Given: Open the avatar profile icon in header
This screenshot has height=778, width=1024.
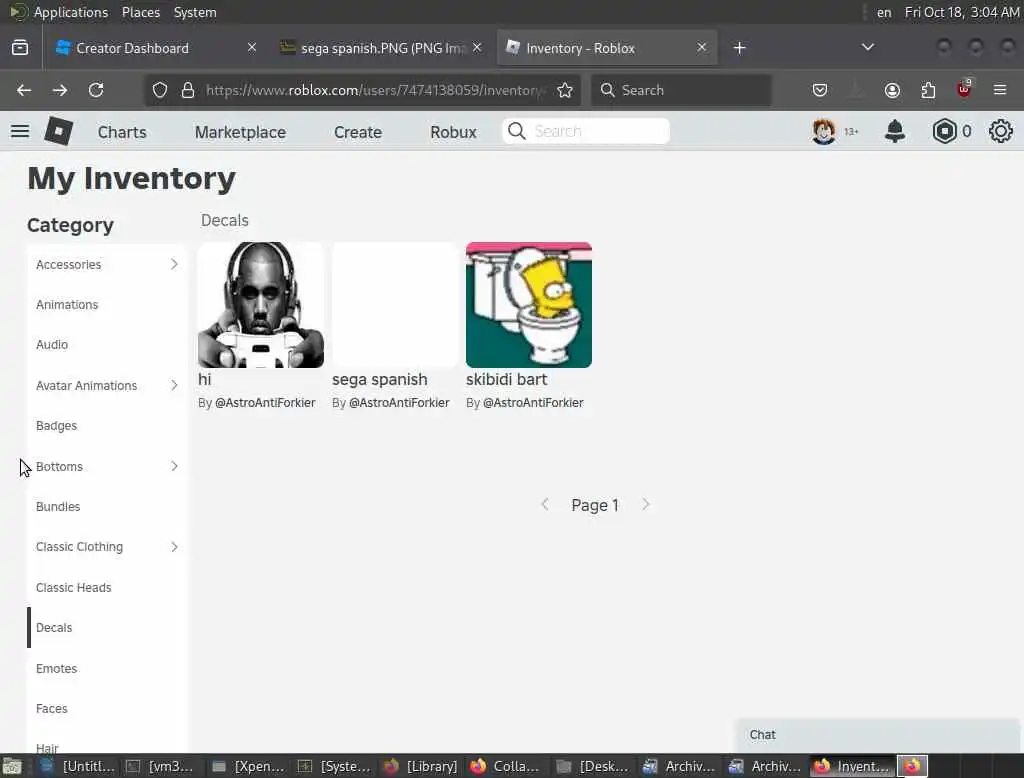Looking at the screenshot, I should coord(824,131).
